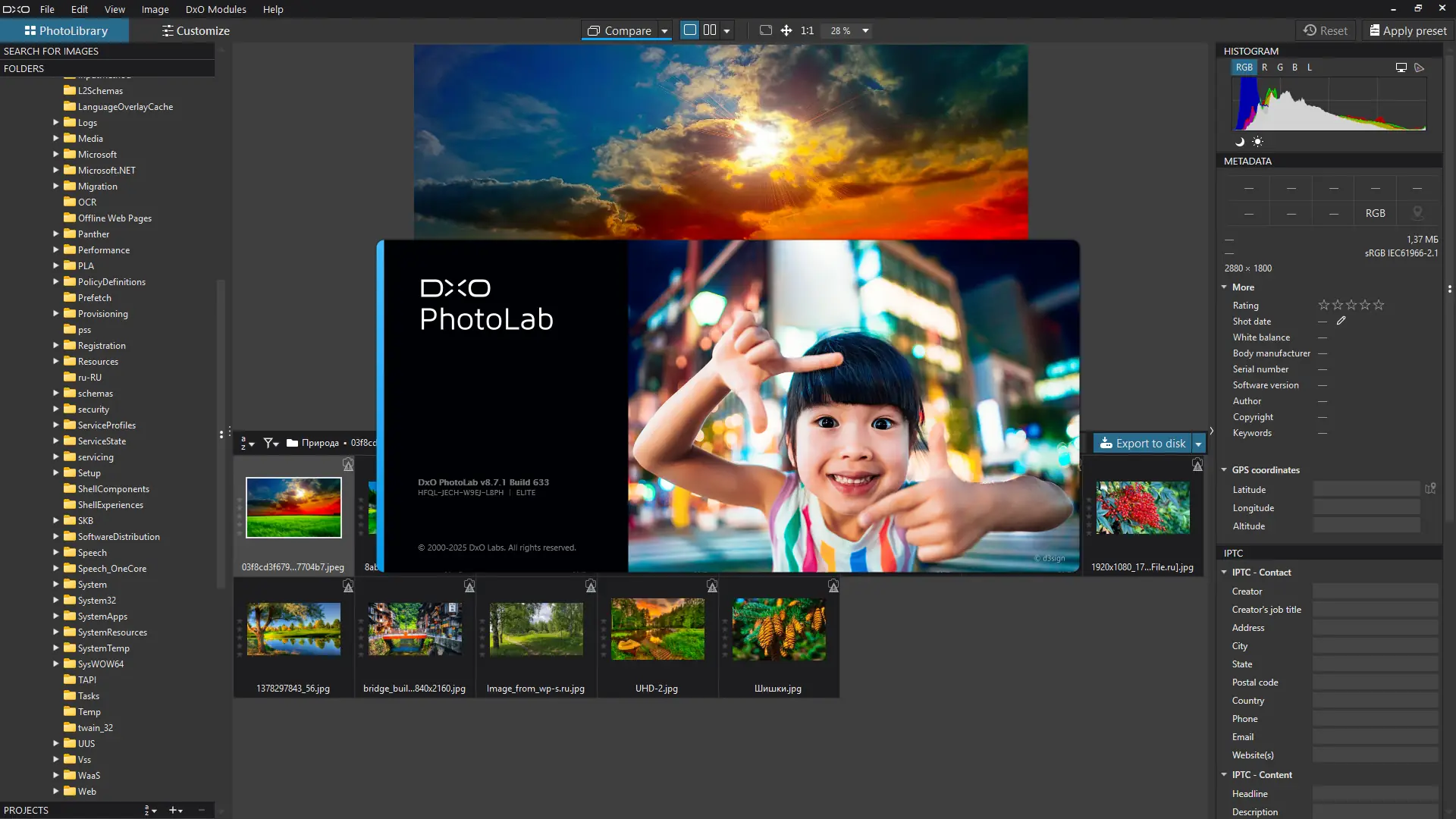
Task: Switch to side-by-side view mode
Action: [x=710, y=30]
